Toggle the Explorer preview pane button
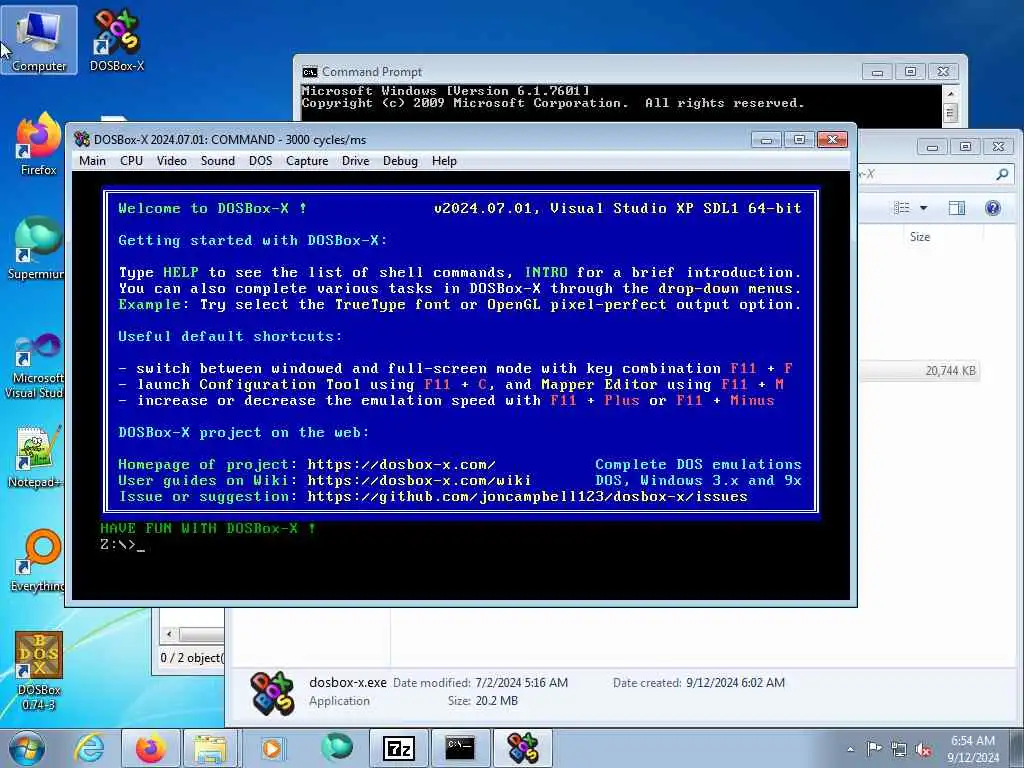The height and width of the screenshot is (768, 1024). 957,208
